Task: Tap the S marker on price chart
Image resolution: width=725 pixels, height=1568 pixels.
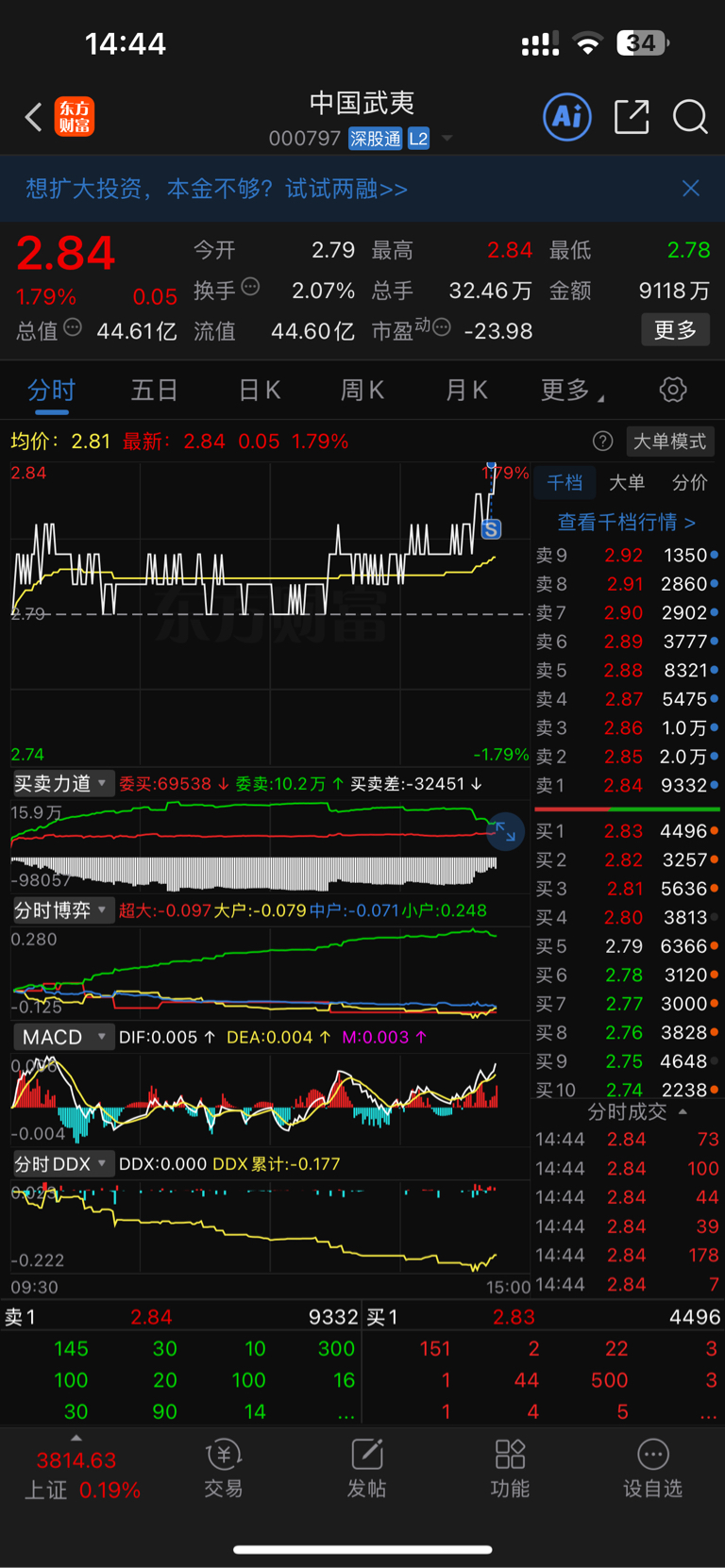Action: 491,529
